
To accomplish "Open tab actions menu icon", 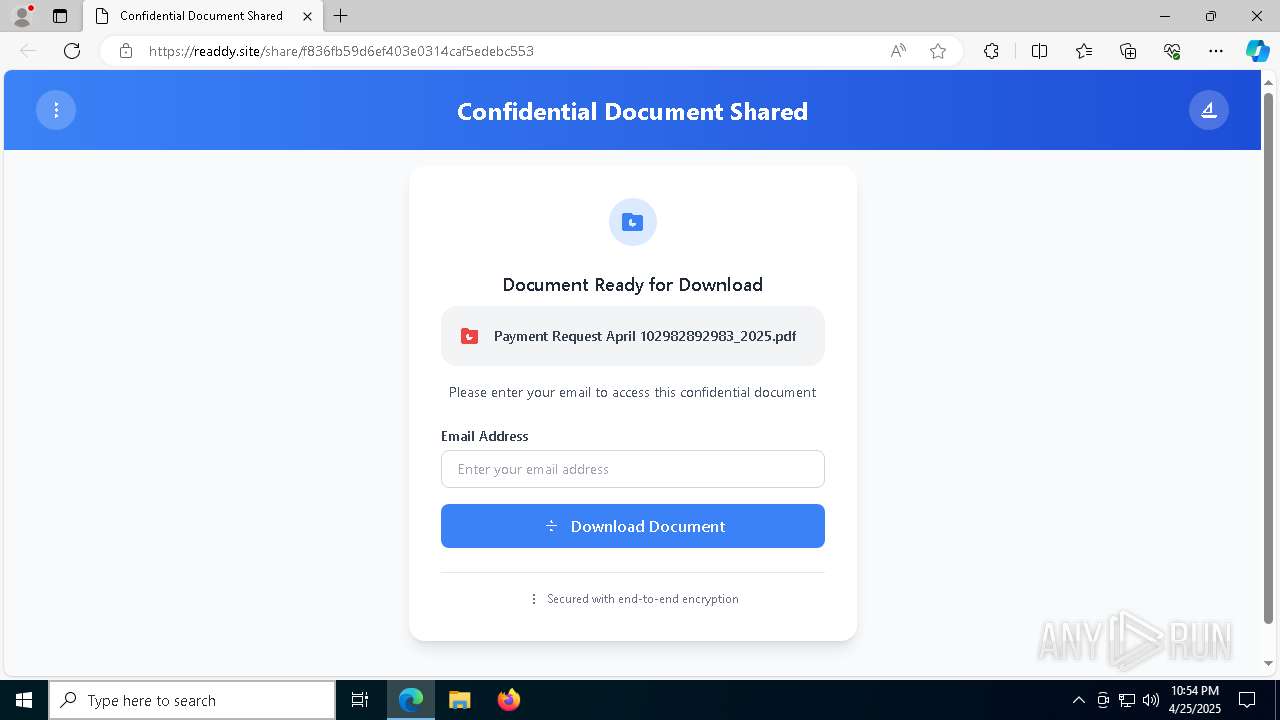I will pos(60,16).
